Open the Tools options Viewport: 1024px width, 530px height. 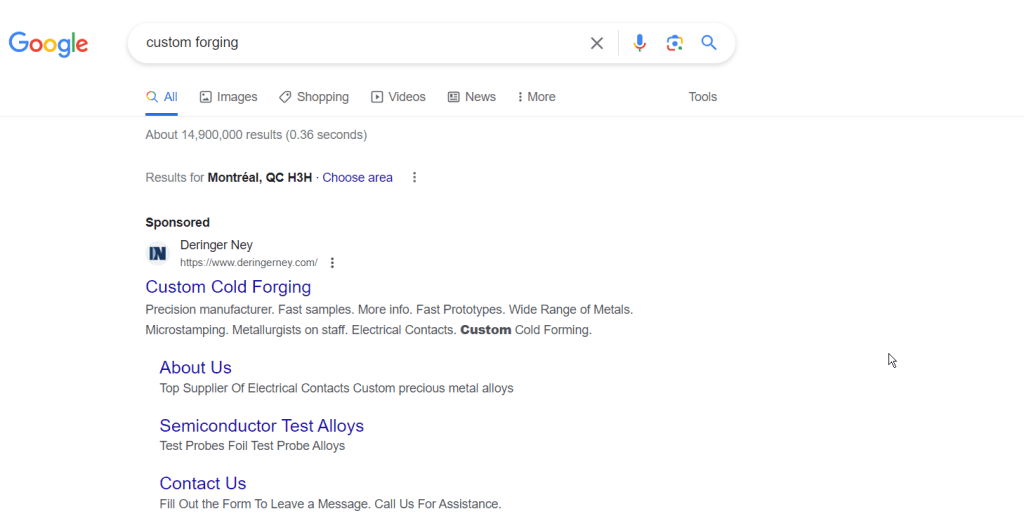pyautogui.click(x=703, y=97)
